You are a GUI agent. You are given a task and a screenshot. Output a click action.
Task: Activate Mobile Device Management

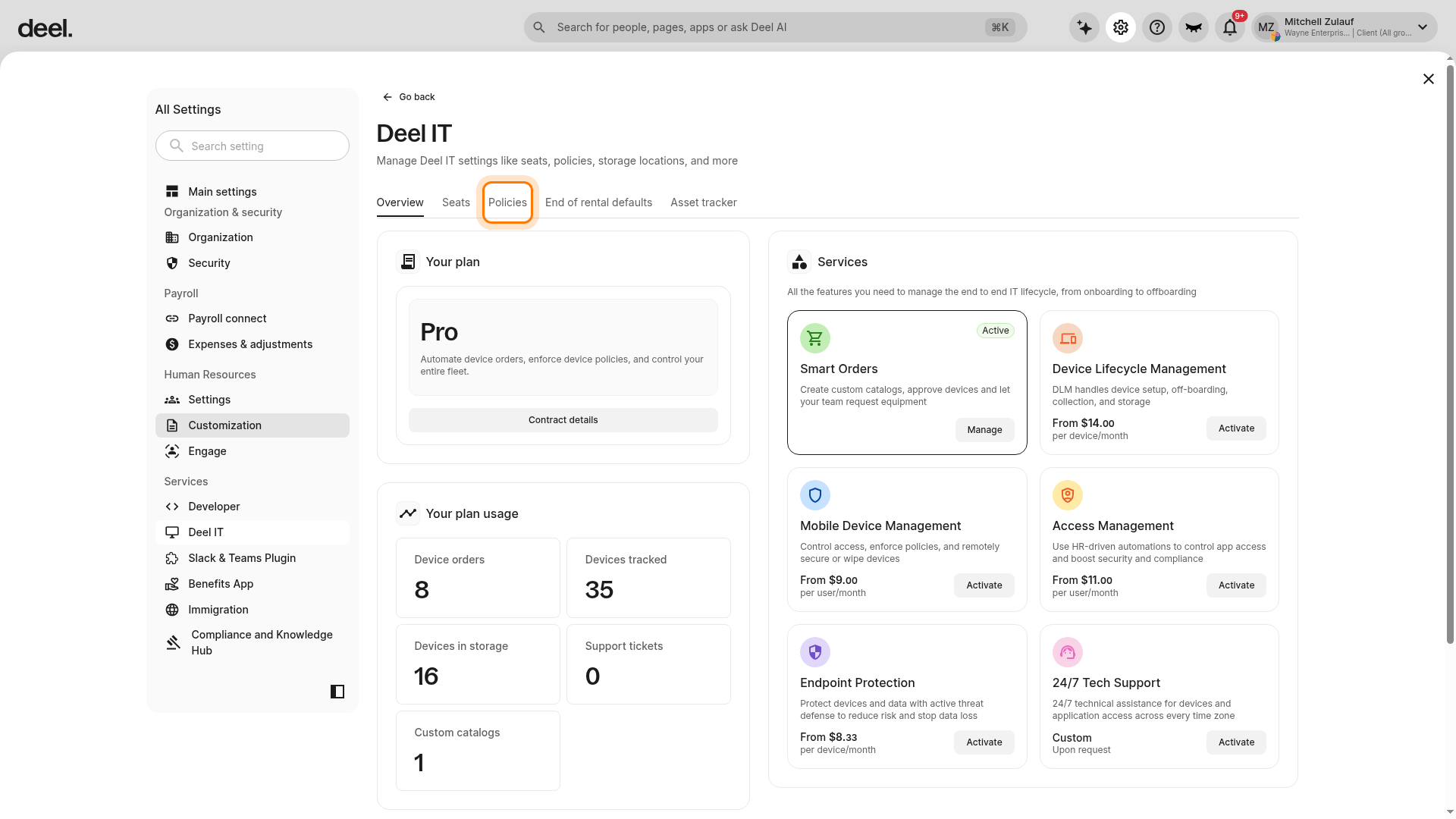(x=984, y=585)
